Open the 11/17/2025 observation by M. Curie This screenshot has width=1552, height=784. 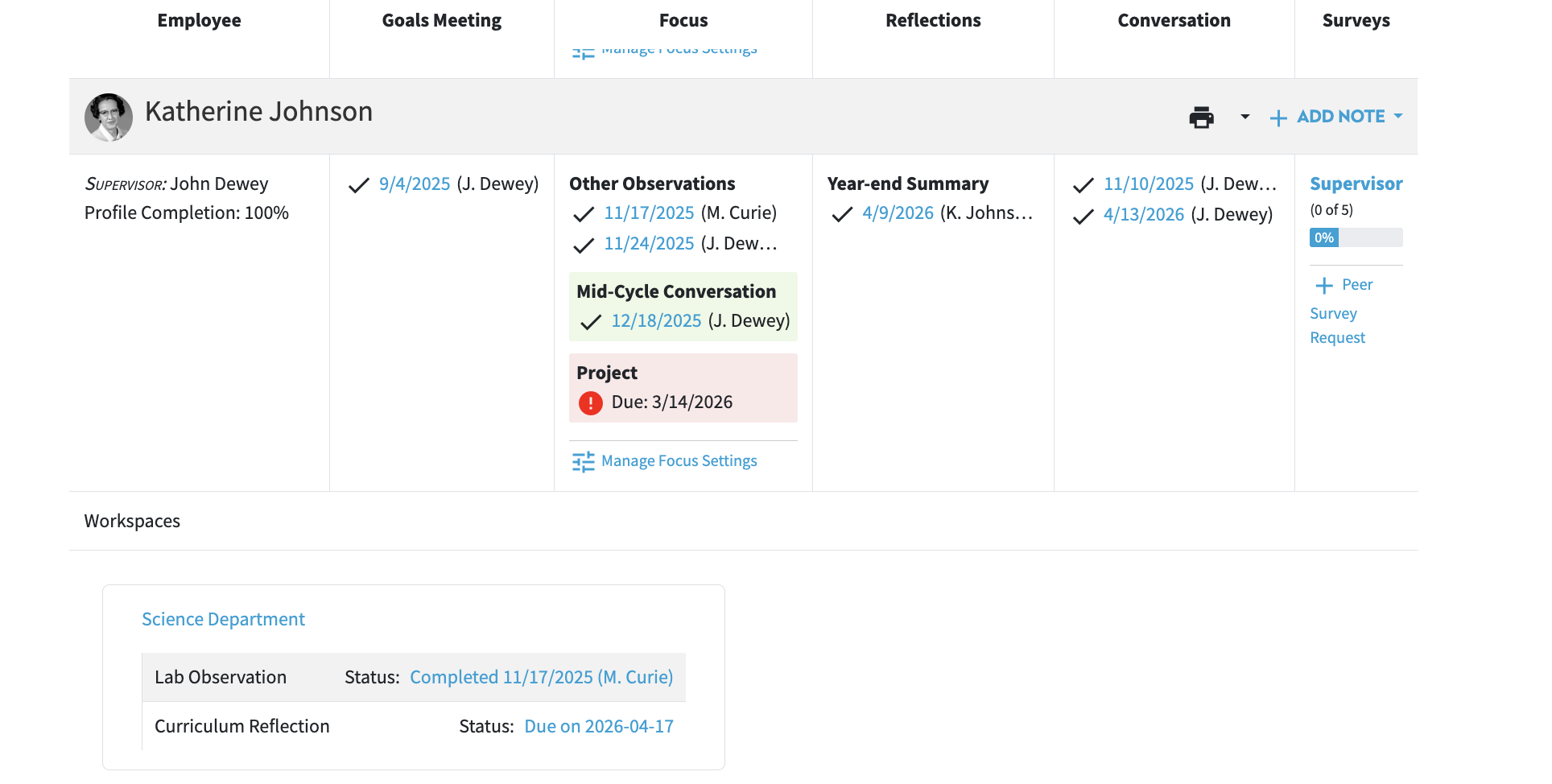pyautogui.click(x=649, y=213)
